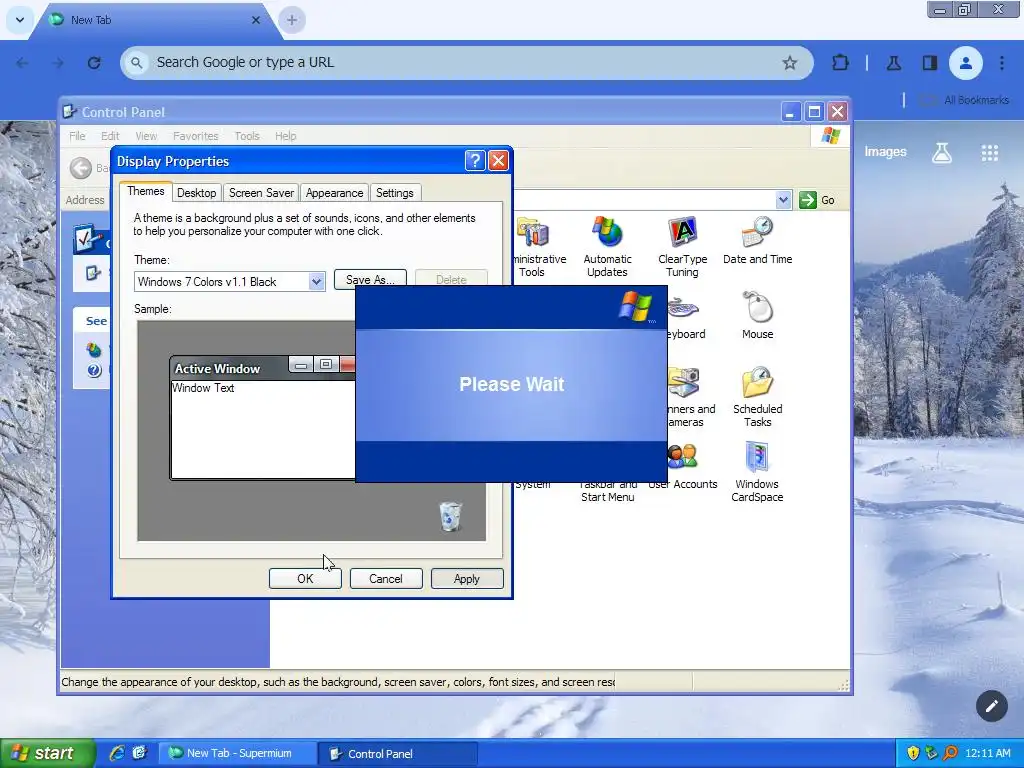Open the browser extensions puzzle icon
Viewport: 1024px width, 768px height.
(840, 63)
